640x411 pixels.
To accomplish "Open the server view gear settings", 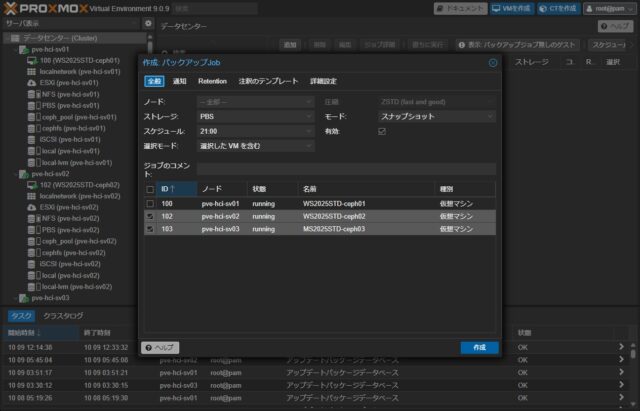I will [148, 22].
